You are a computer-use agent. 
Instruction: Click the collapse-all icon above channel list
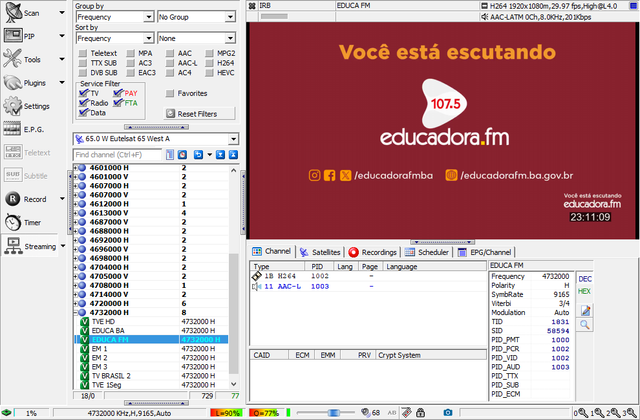(220, 155)
